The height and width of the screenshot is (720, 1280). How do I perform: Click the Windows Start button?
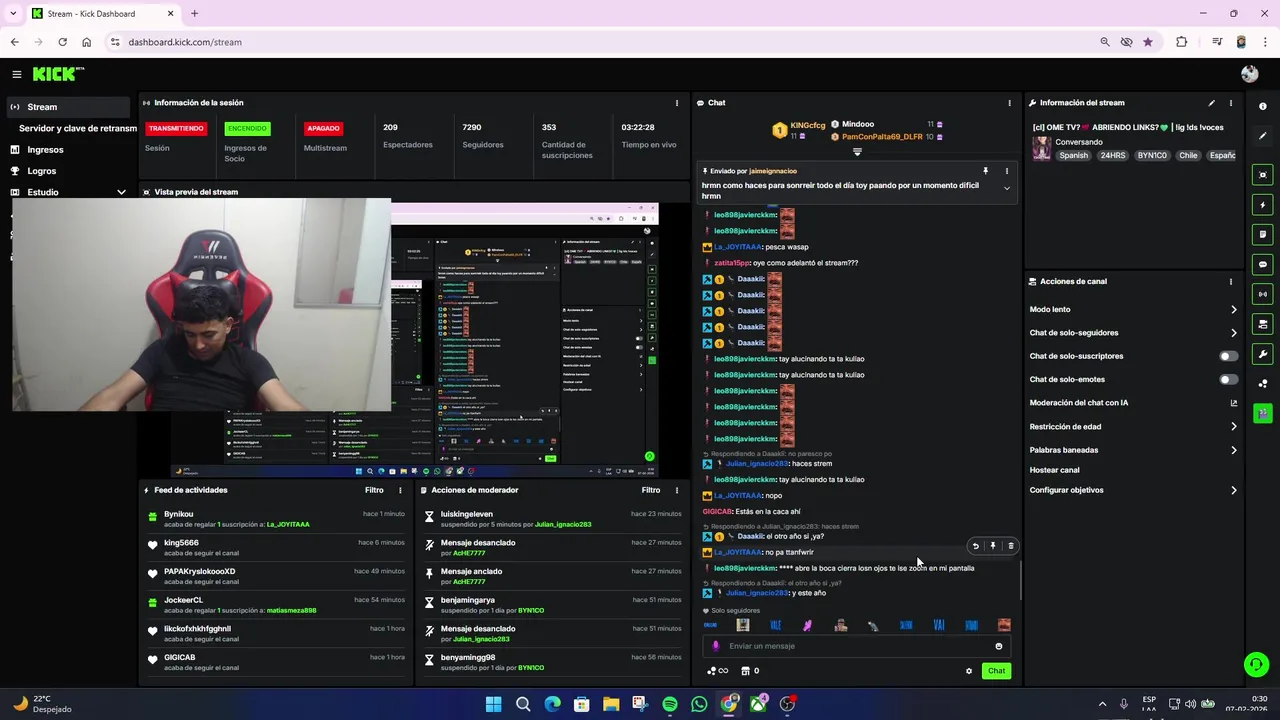pyautogui.click(x=493, y=704)
